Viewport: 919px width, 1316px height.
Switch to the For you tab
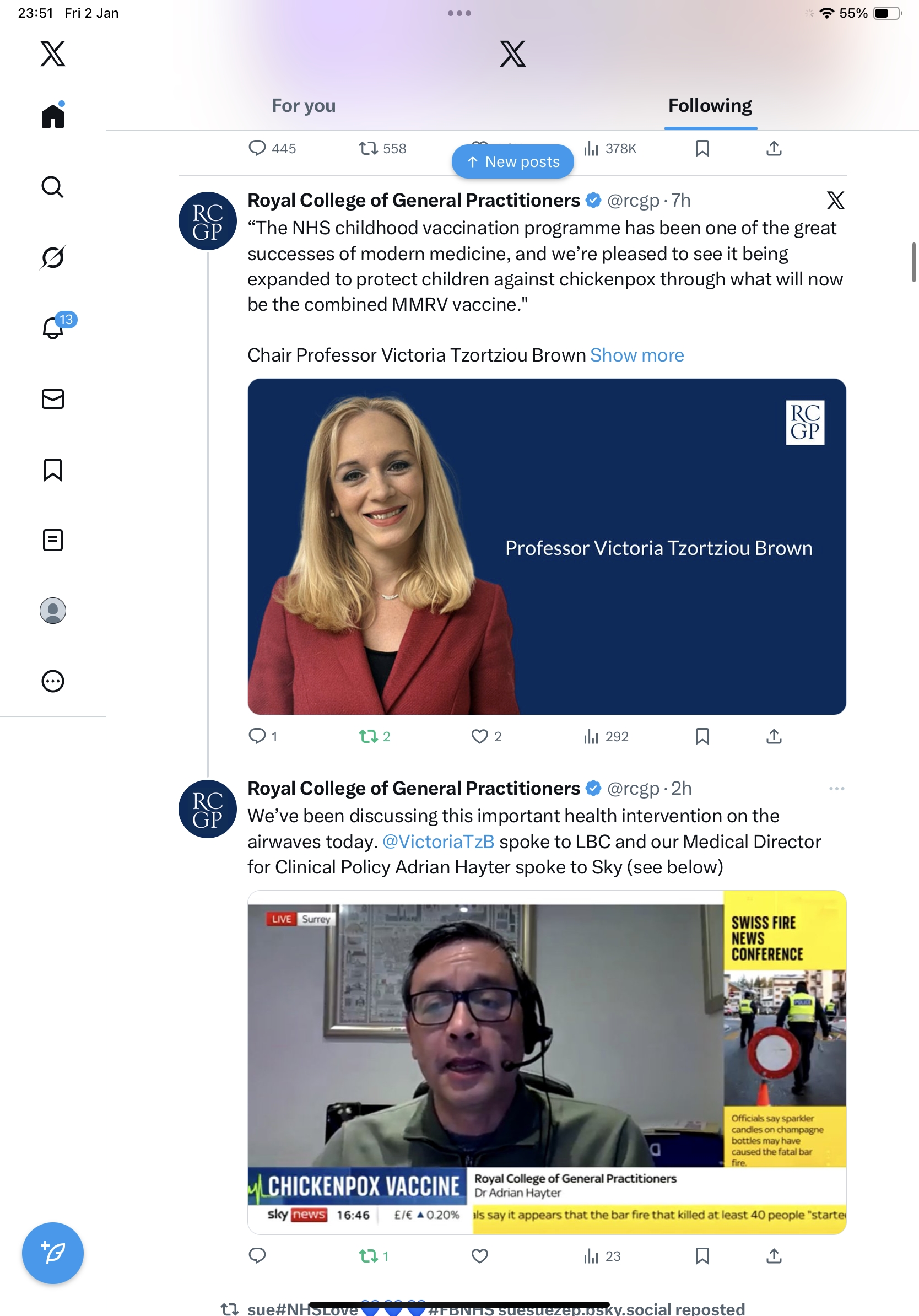303,105
